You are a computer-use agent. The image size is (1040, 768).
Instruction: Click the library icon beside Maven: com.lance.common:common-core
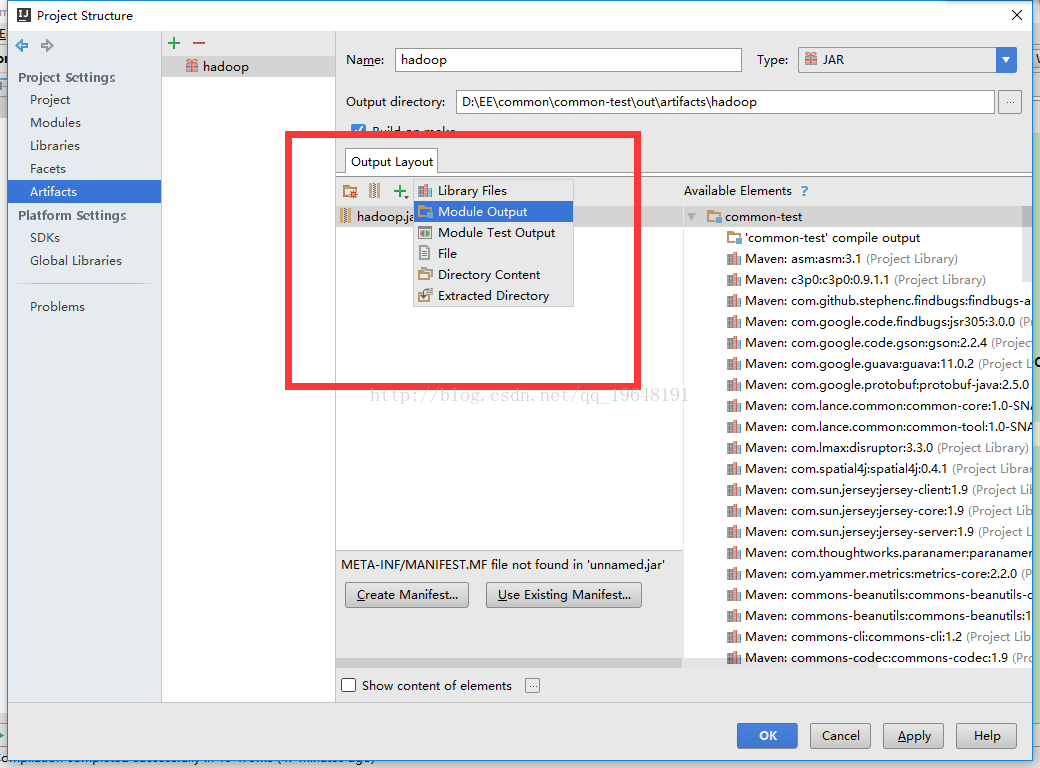(x=733, y=406)
